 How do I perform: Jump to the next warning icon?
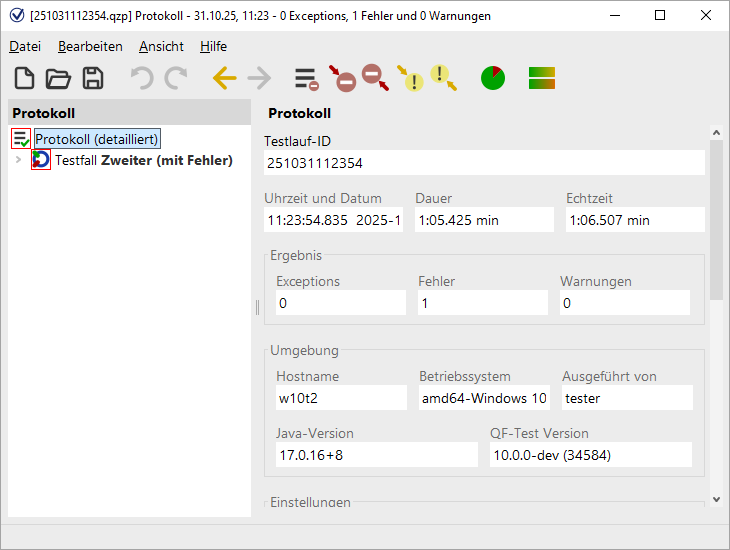coord(444,78)
